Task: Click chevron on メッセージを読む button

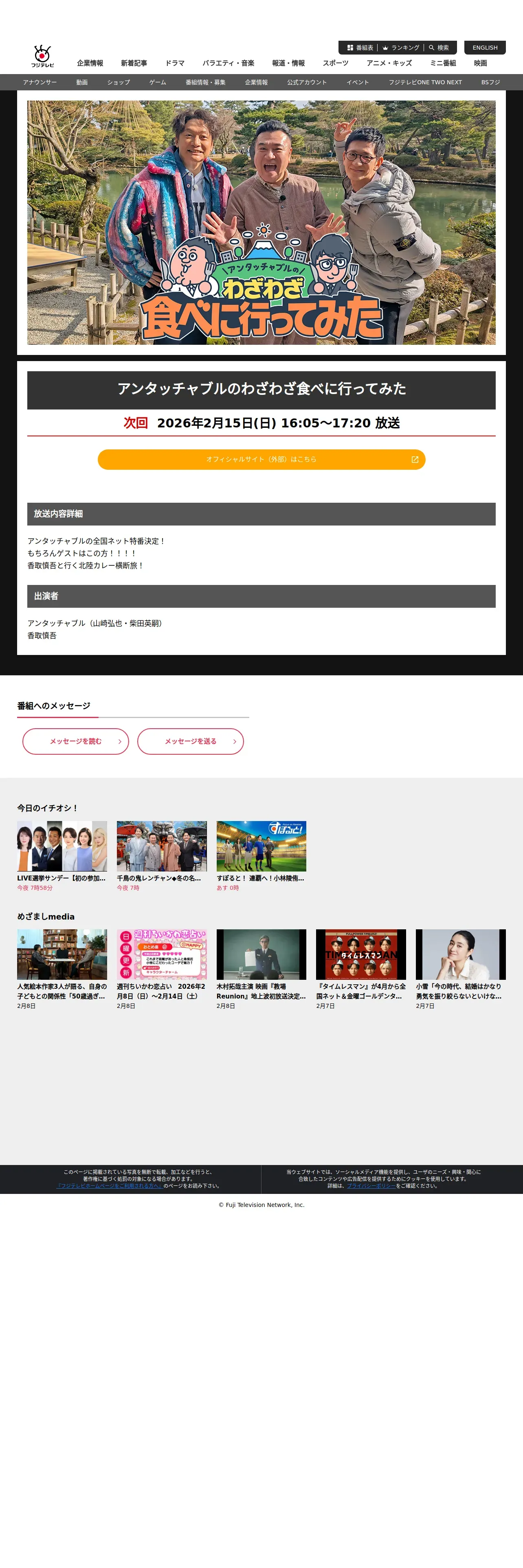Action: click(119, 741)
